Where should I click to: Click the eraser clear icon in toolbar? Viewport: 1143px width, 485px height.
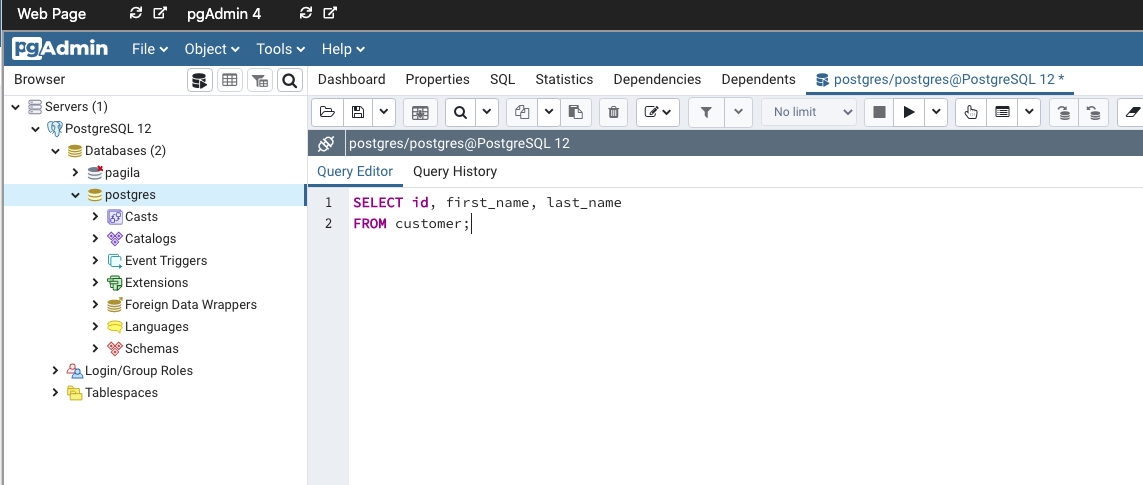(x=1132, y=112)
